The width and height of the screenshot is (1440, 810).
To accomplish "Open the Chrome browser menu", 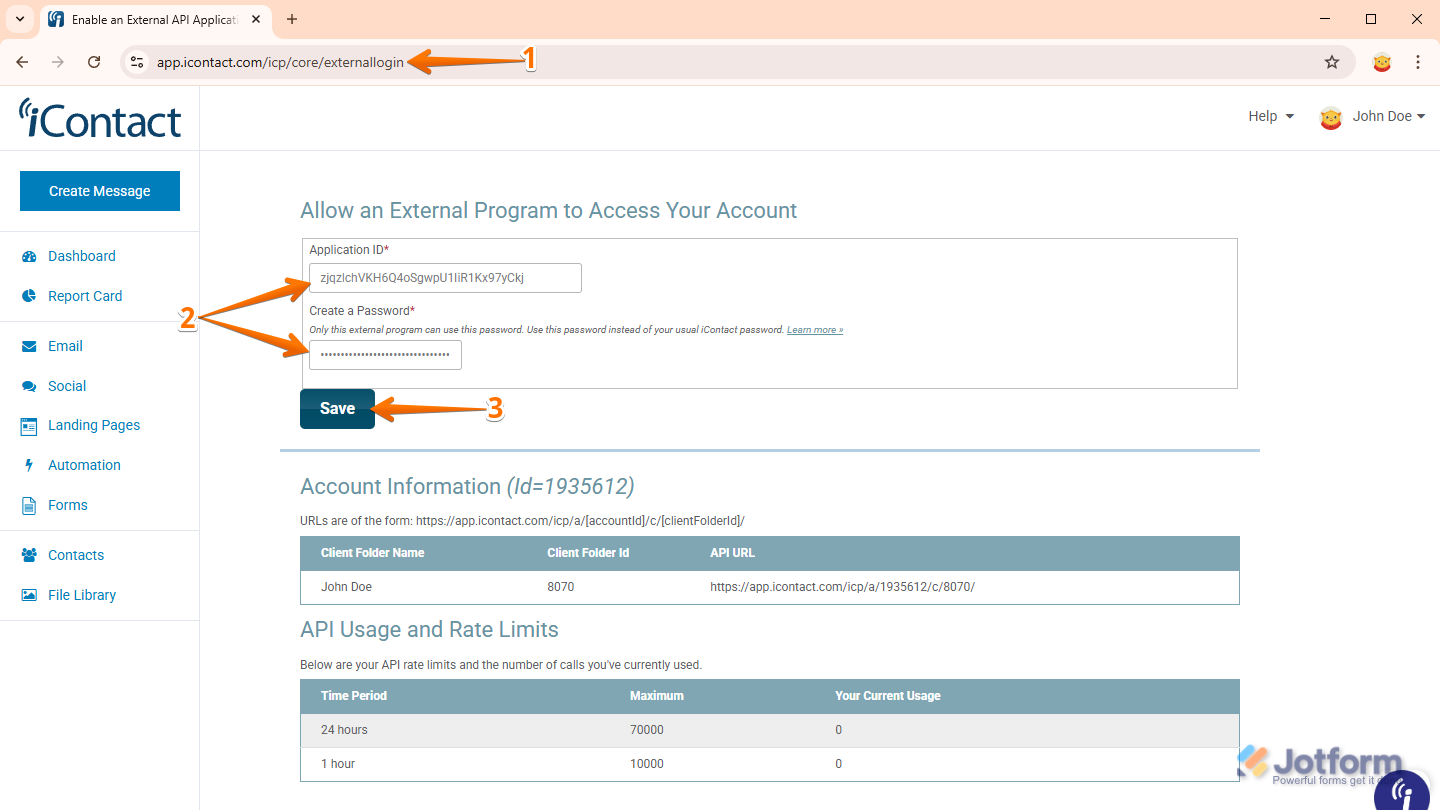I will (1418, 61).
